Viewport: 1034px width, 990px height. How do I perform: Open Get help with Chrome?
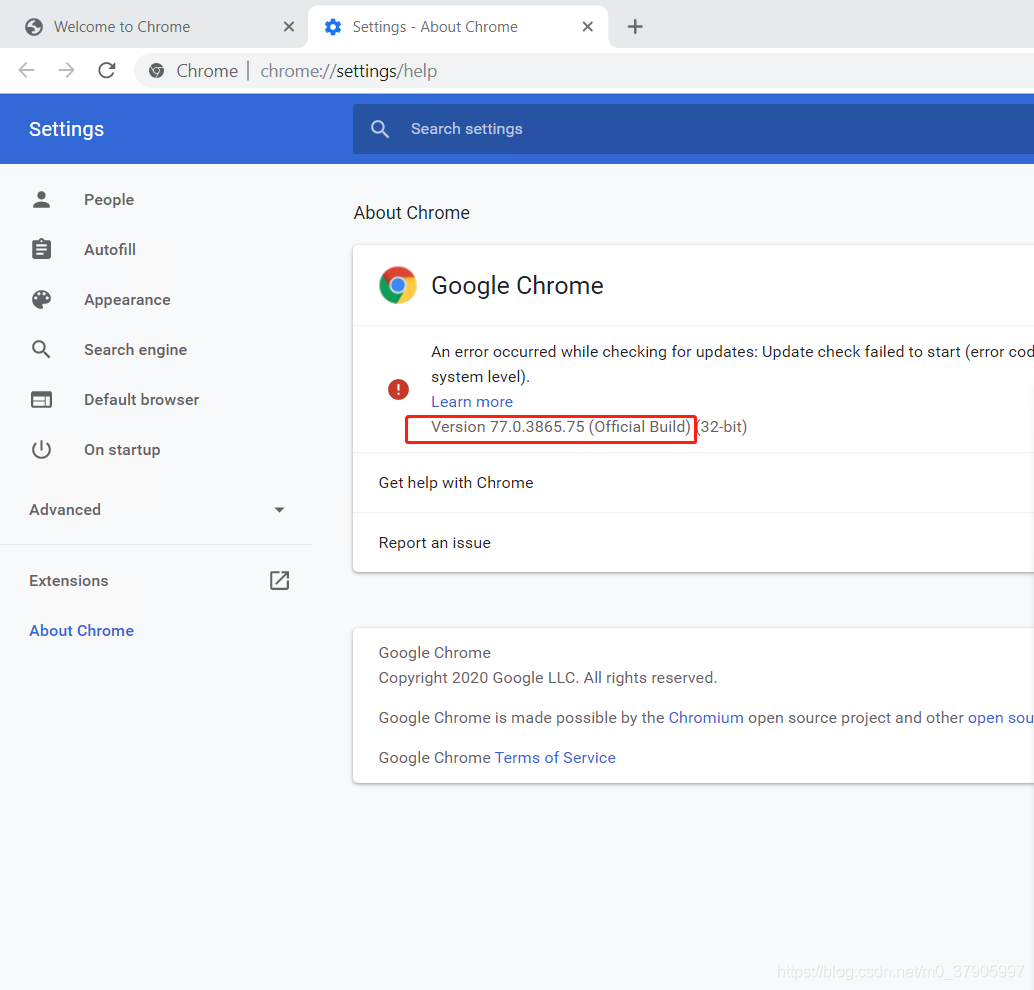[456, 483]
